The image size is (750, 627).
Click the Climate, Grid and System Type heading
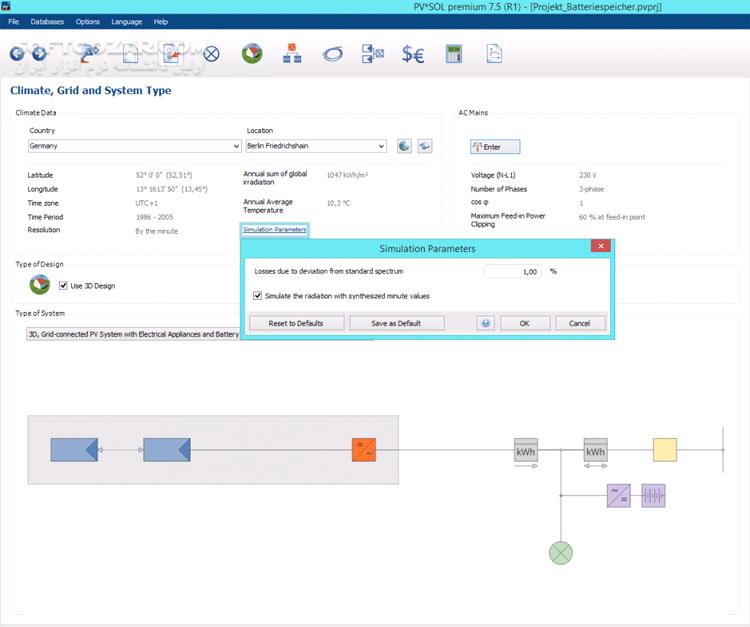pyautogui.click(x=90, y=90)
